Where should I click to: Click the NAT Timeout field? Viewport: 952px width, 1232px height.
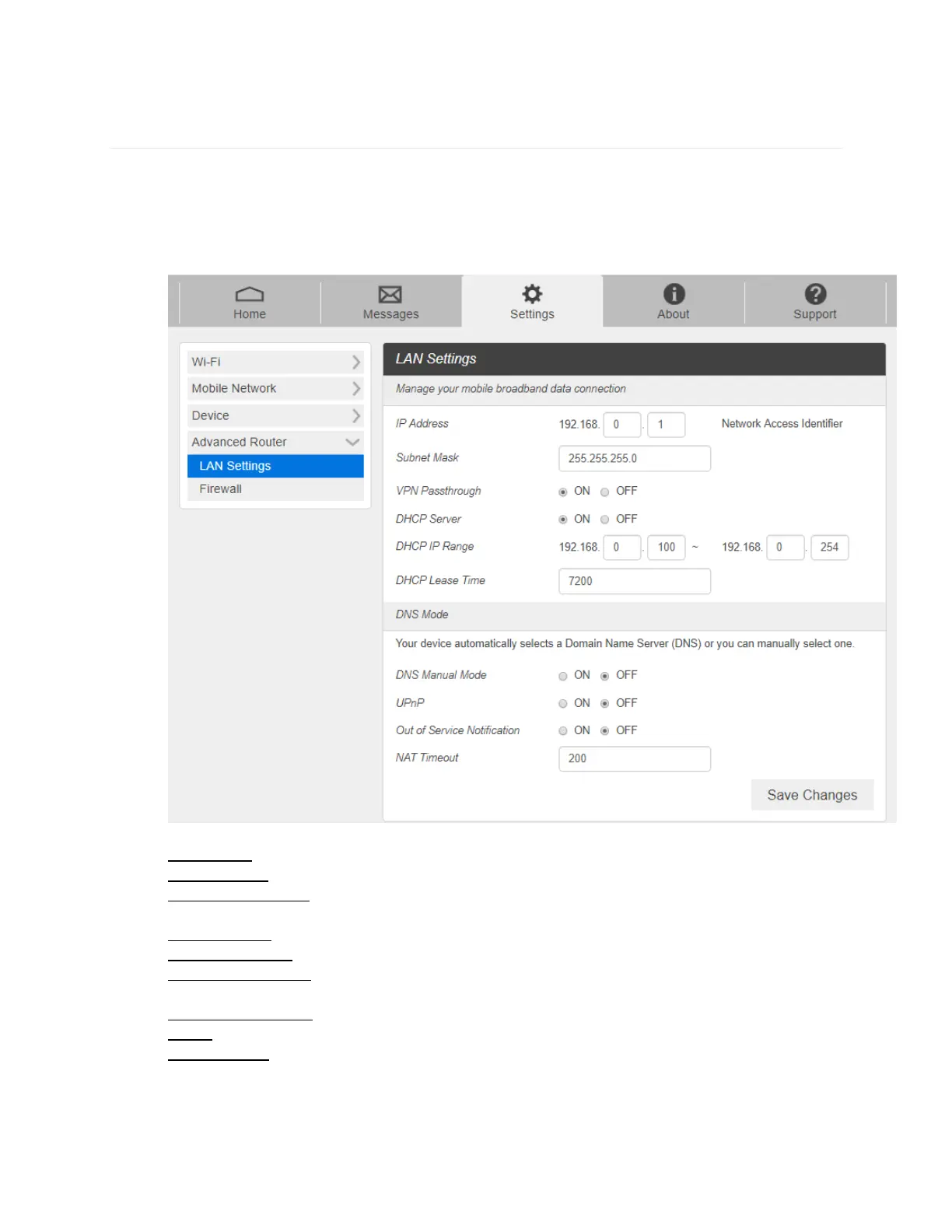pyautogui.click(x=635, y=759)
